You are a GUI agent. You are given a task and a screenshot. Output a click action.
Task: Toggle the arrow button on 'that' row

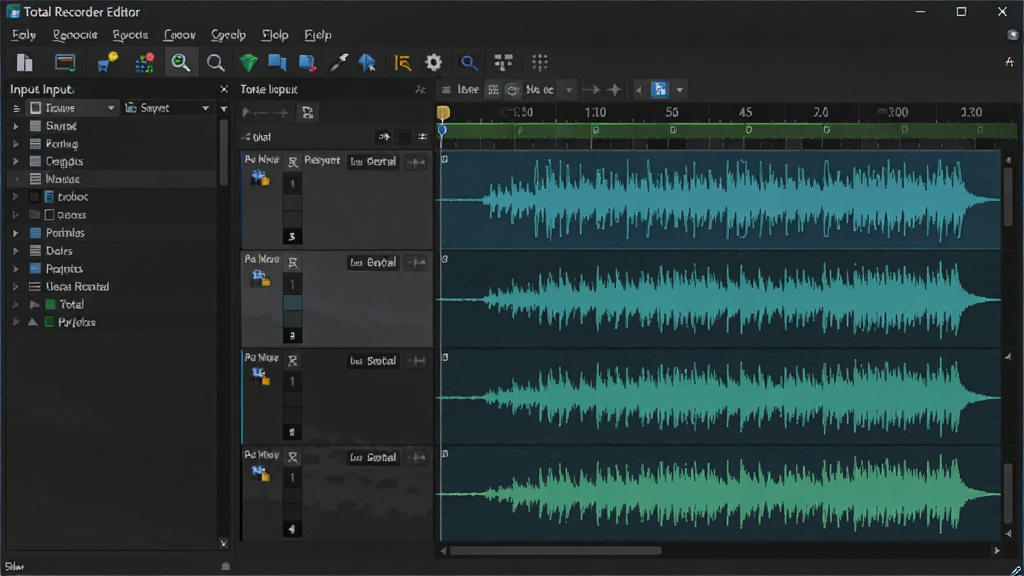pyautogui.click(x=384, y=136)
